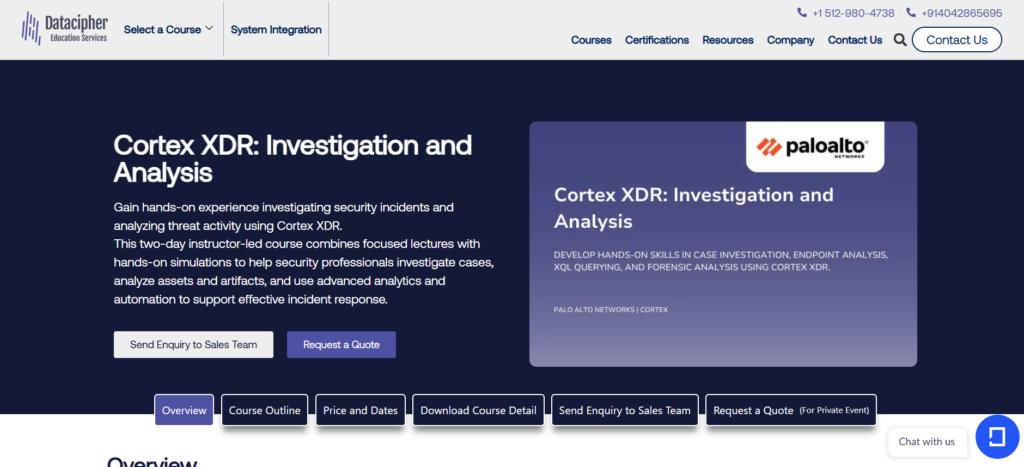Select the Overview tab
The image size is (1024, 467).
coord(184,410)
